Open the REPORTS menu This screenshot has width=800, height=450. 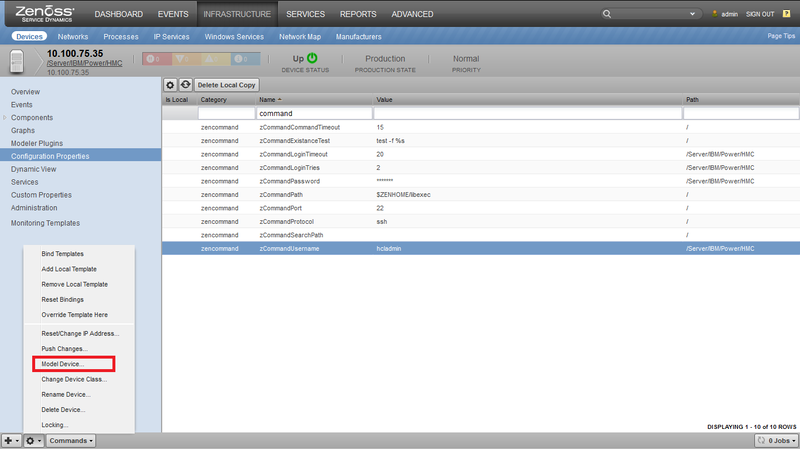click(358, 14)
